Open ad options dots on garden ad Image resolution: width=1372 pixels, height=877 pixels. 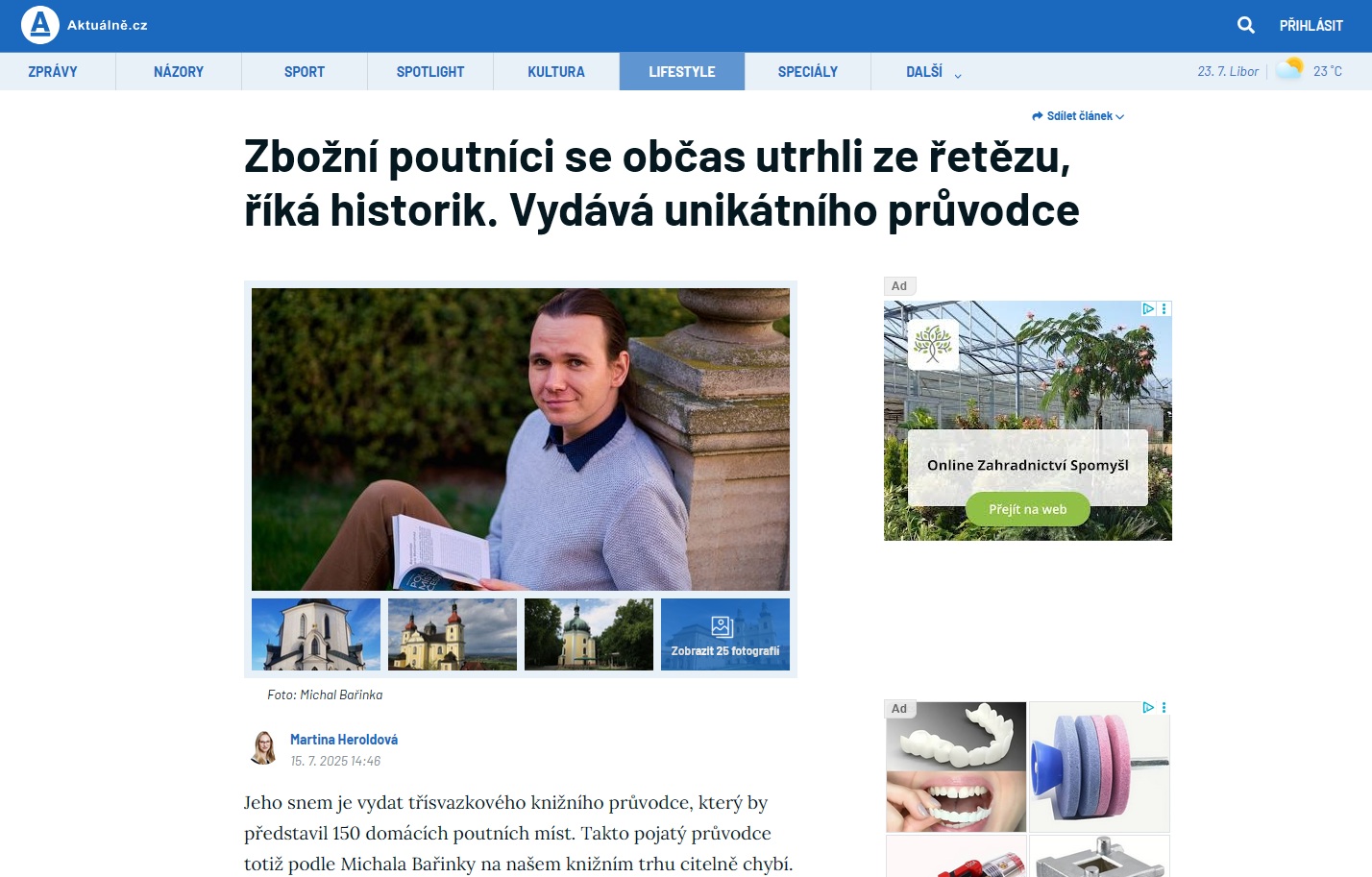(x=1164, y=308)
